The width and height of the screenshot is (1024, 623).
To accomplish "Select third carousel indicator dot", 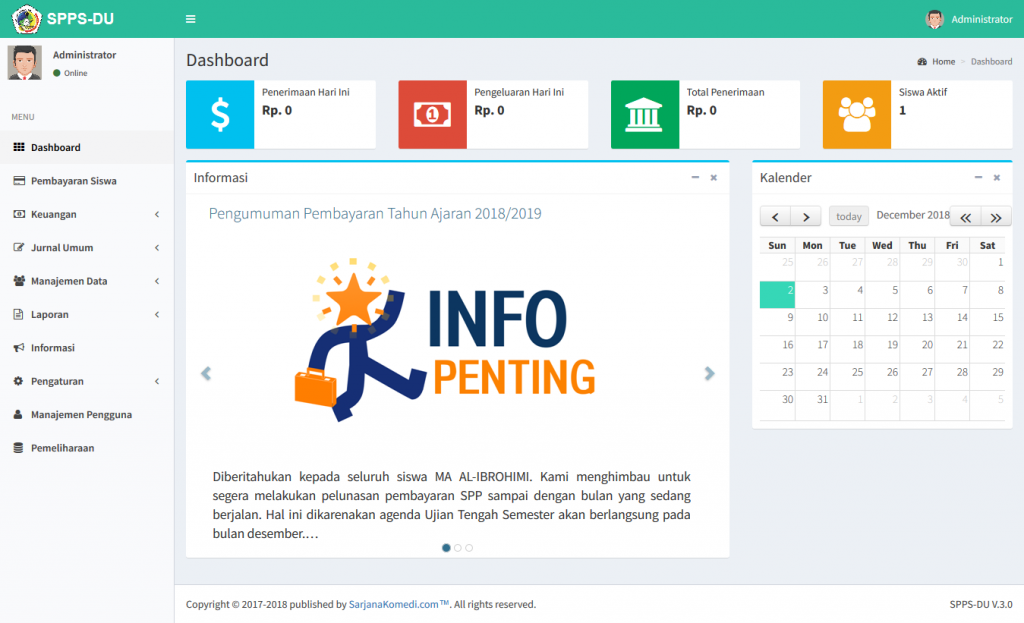I will 469,548.
